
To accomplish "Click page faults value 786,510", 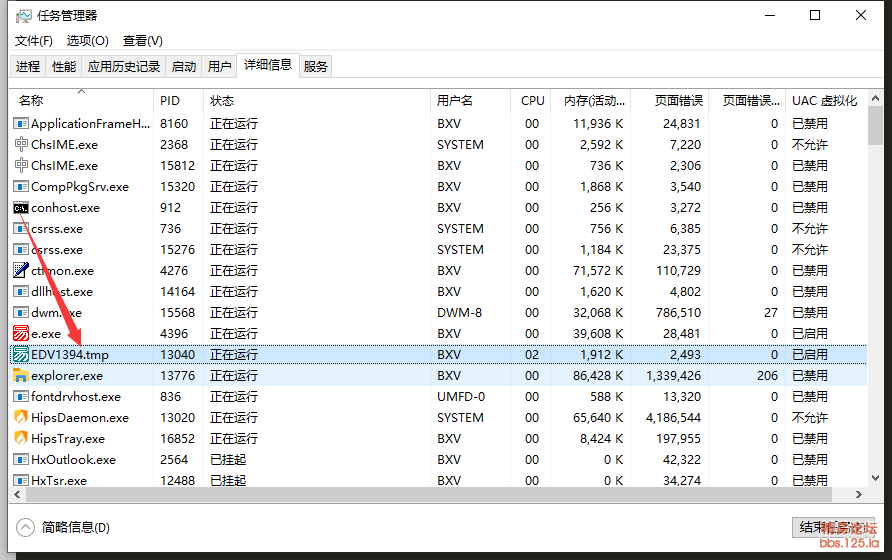I will [679, 312].
